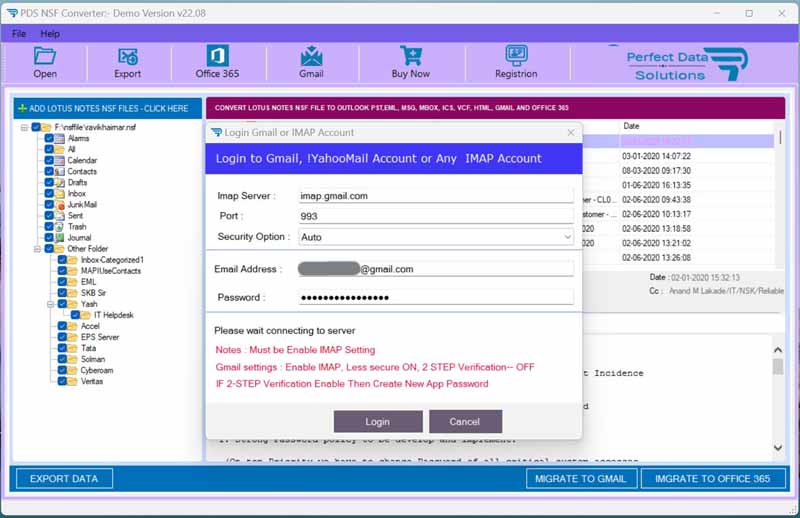Select the SKB Sir folder
Image resolution: width=800 pixels, height=518 pixels.
click(93, 293)
